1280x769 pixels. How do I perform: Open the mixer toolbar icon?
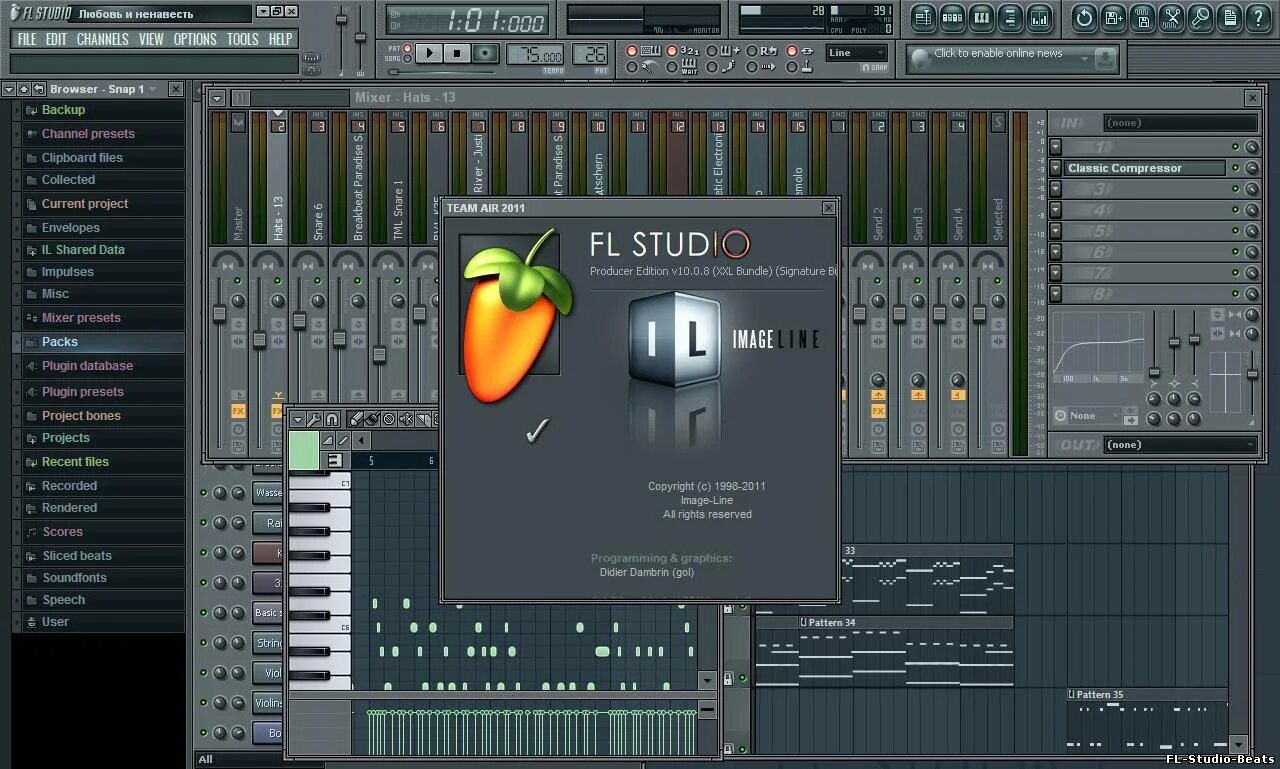point(1040,17)
